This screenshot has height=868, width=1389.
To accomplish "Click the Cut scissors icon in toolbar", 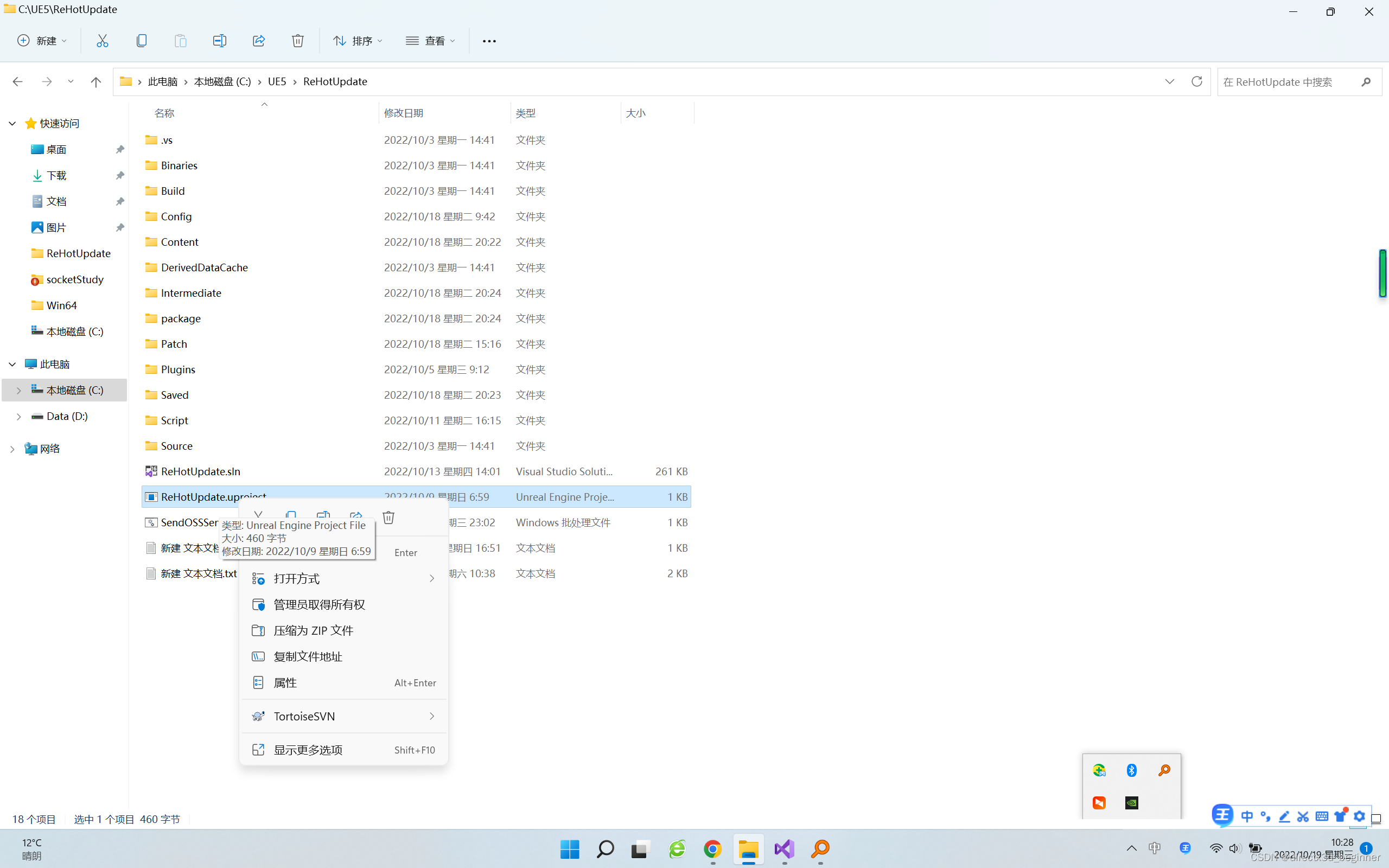I will click(102, 41).
